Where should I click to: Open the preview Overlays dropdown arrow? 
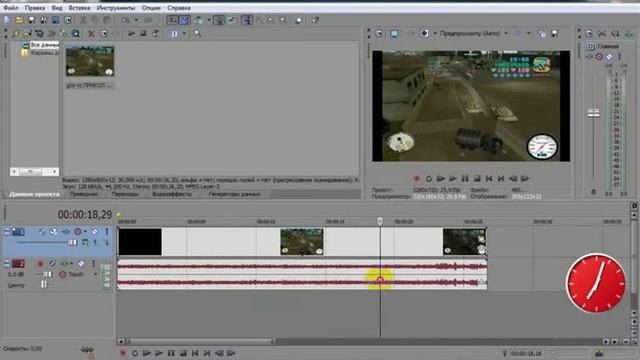(529, 33)
